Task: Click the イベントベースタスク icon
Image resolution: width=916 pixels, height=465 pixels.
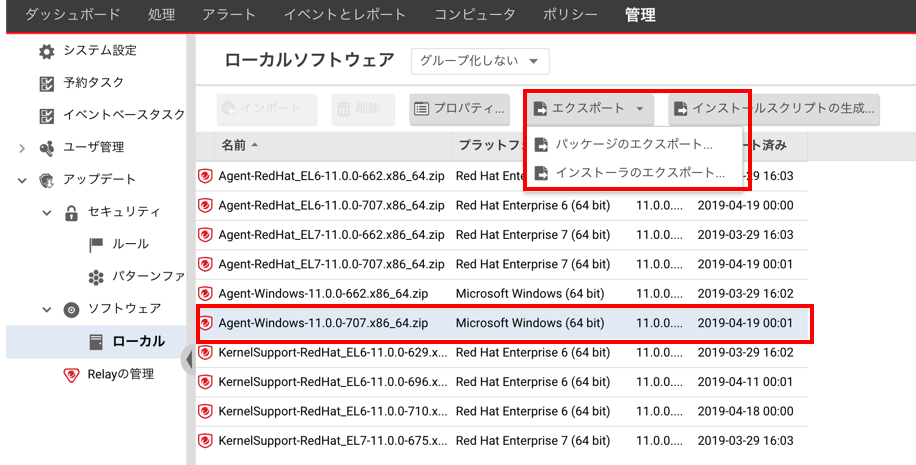Action: (x=47, y=116)
